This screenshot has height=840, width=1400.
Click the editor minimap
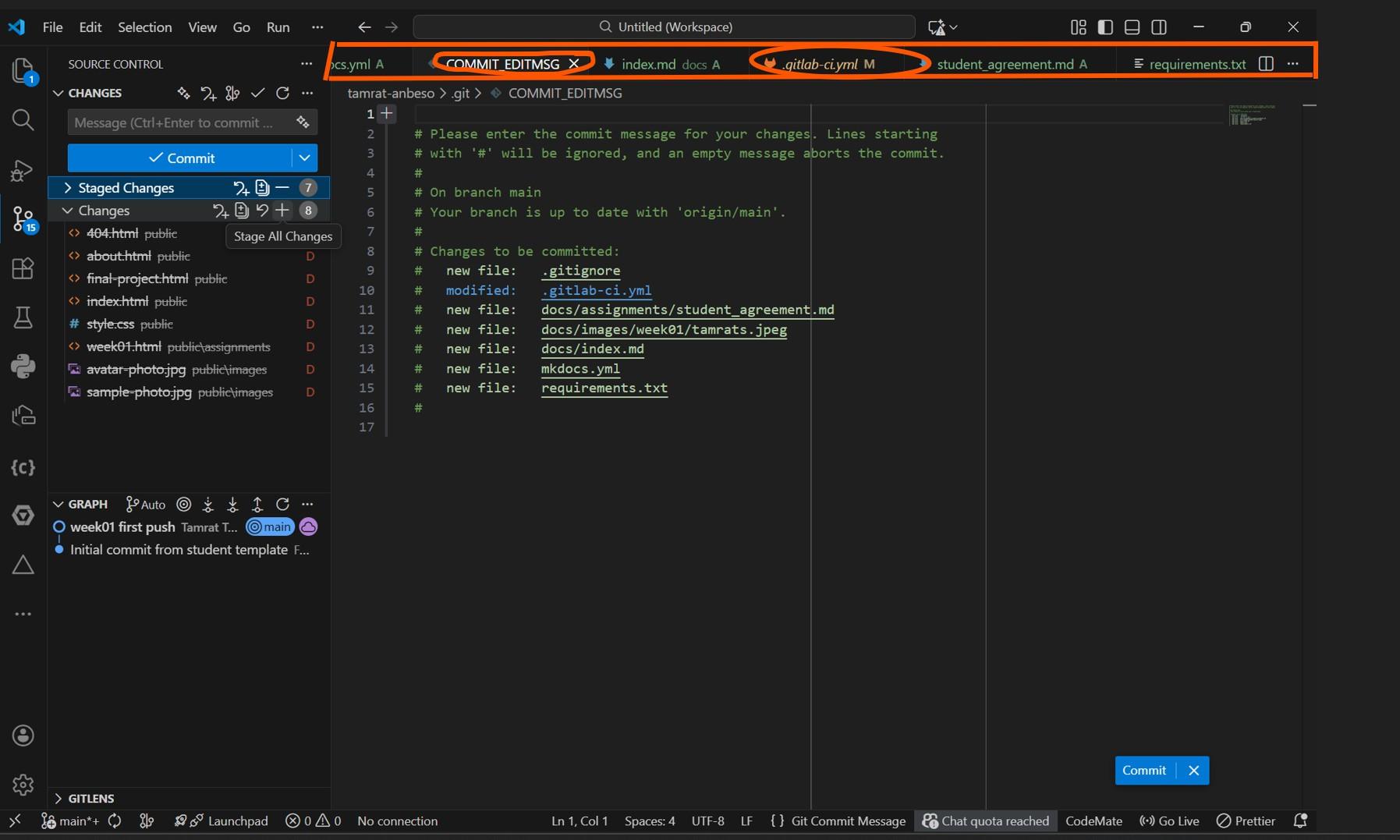pos(1253,115)
